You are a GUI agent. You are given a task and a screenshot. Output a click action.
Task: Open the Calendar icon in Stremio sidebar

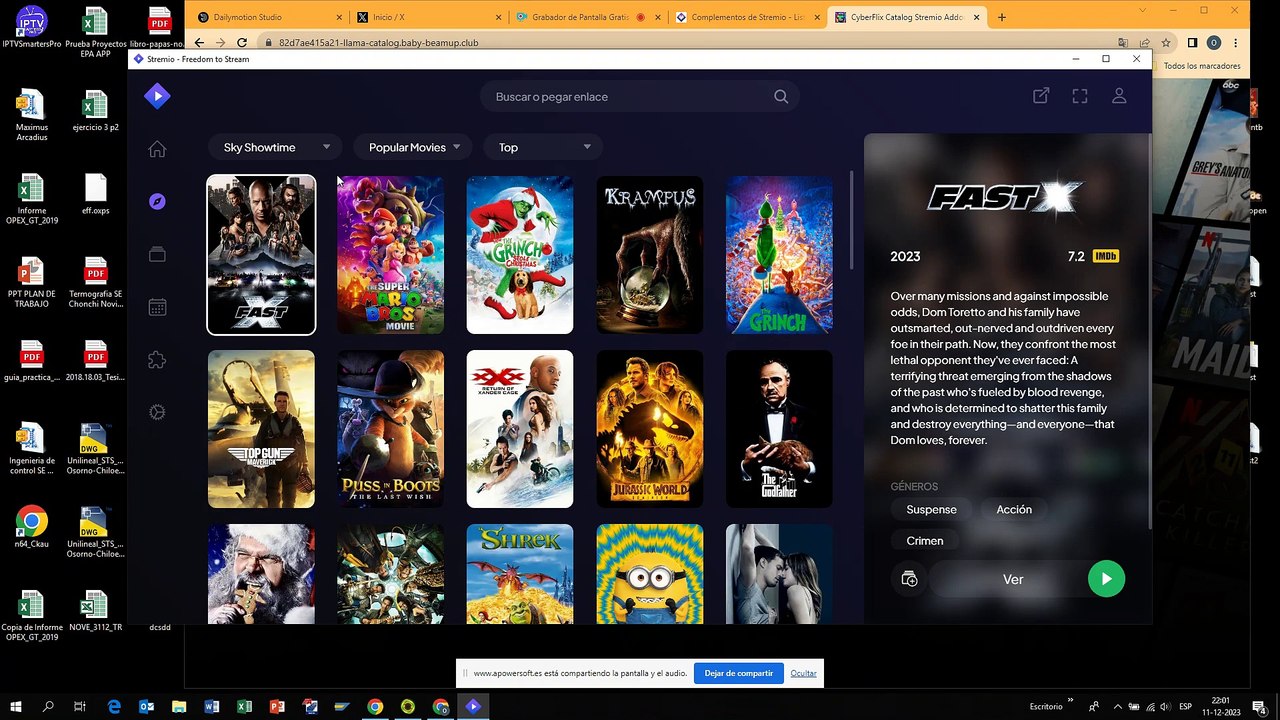point(157,307)
